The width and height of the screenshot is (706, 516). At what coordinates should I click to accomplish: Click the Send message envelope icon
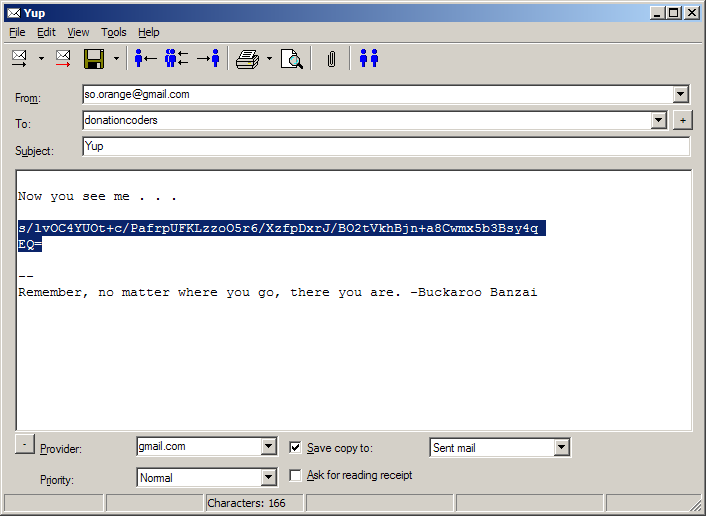pos(19,59)
